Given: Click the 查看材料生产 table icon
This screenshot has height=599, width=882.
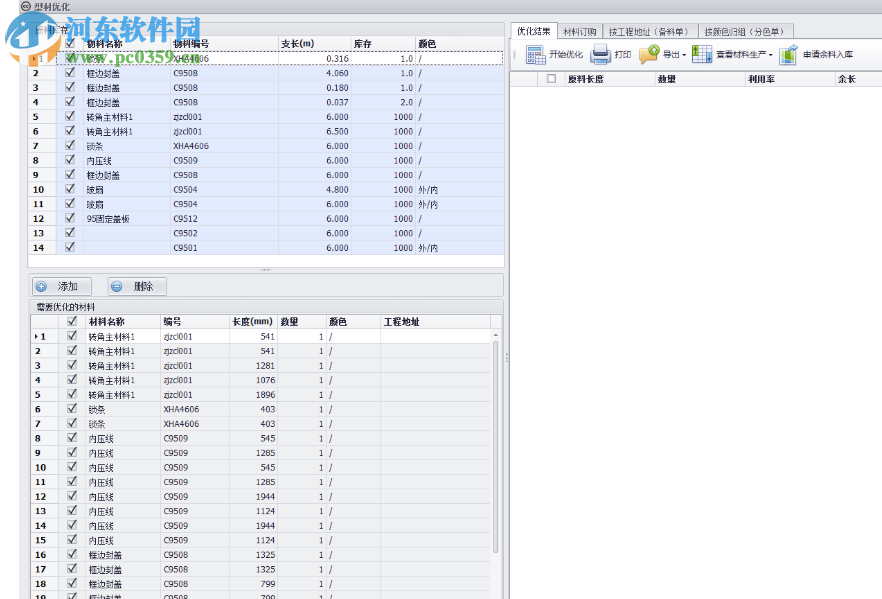Looking at the screenshot, I should (x=701, y=54).
